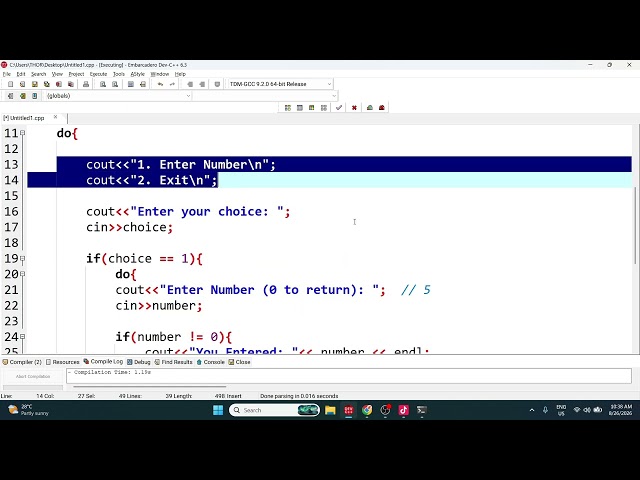Create a new source file via toolbar
This screenshot has height=480, width=640.
(x=11, y=84)
